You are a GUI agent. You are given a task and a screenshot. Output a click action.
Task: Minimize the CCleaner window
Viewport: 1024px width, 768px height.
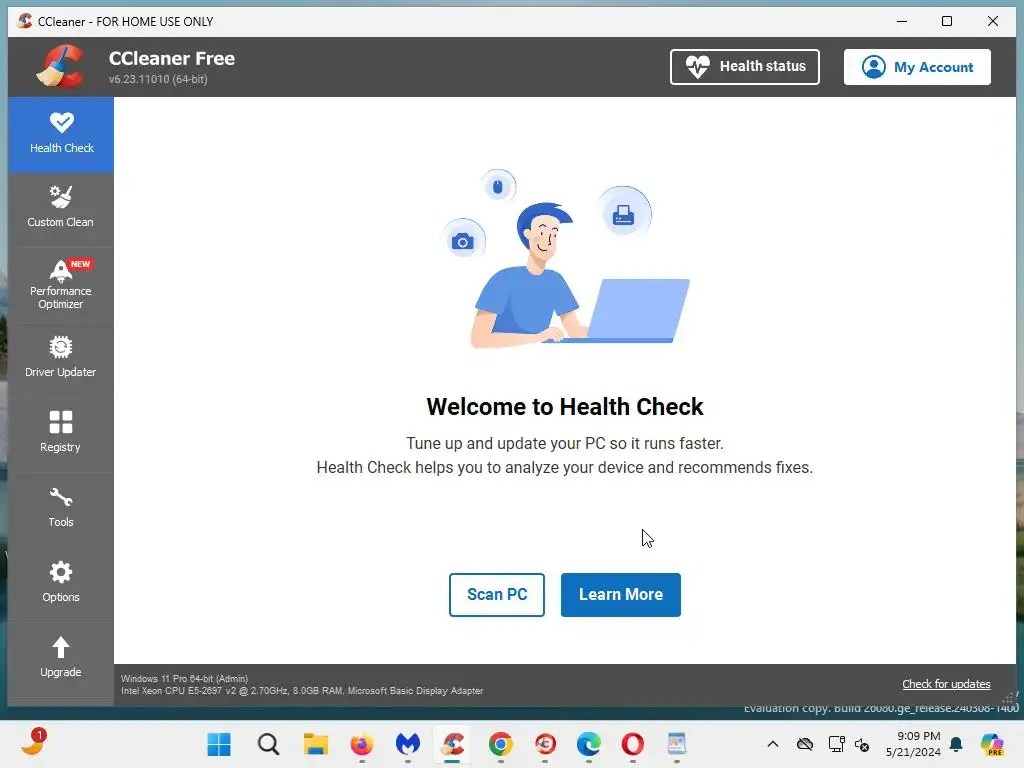pos(902,21)
